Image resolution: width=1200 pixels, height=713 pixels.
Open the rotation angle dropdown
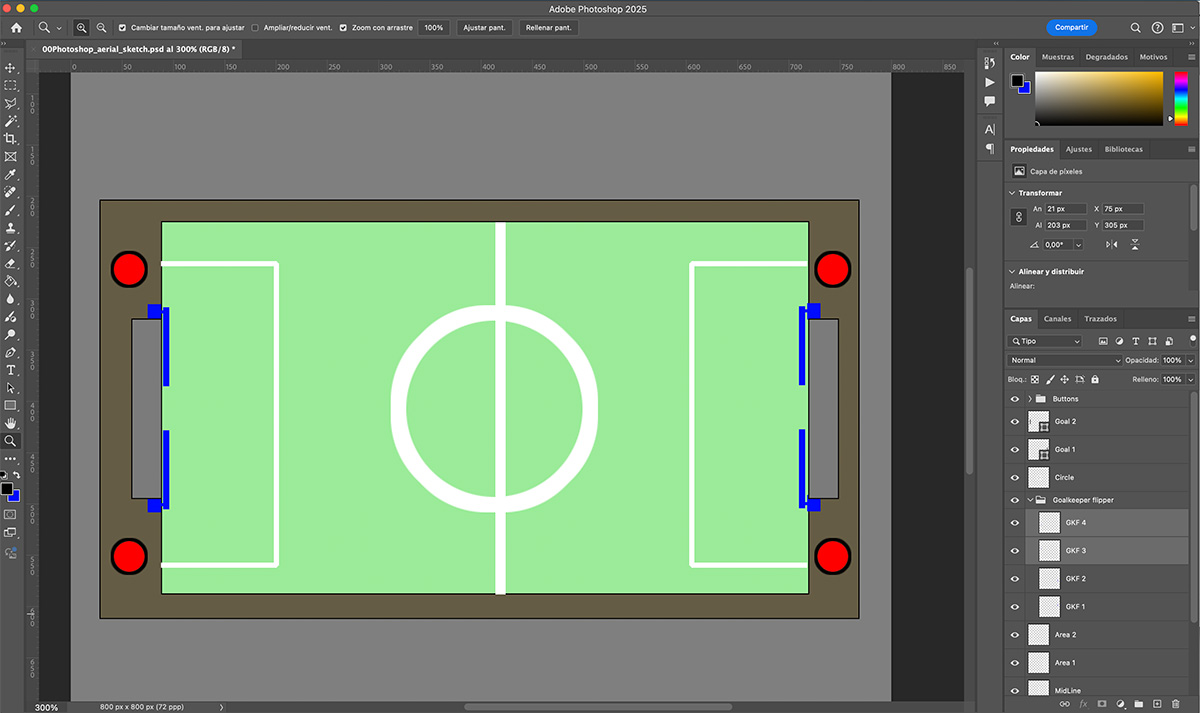coord(1078,245)
